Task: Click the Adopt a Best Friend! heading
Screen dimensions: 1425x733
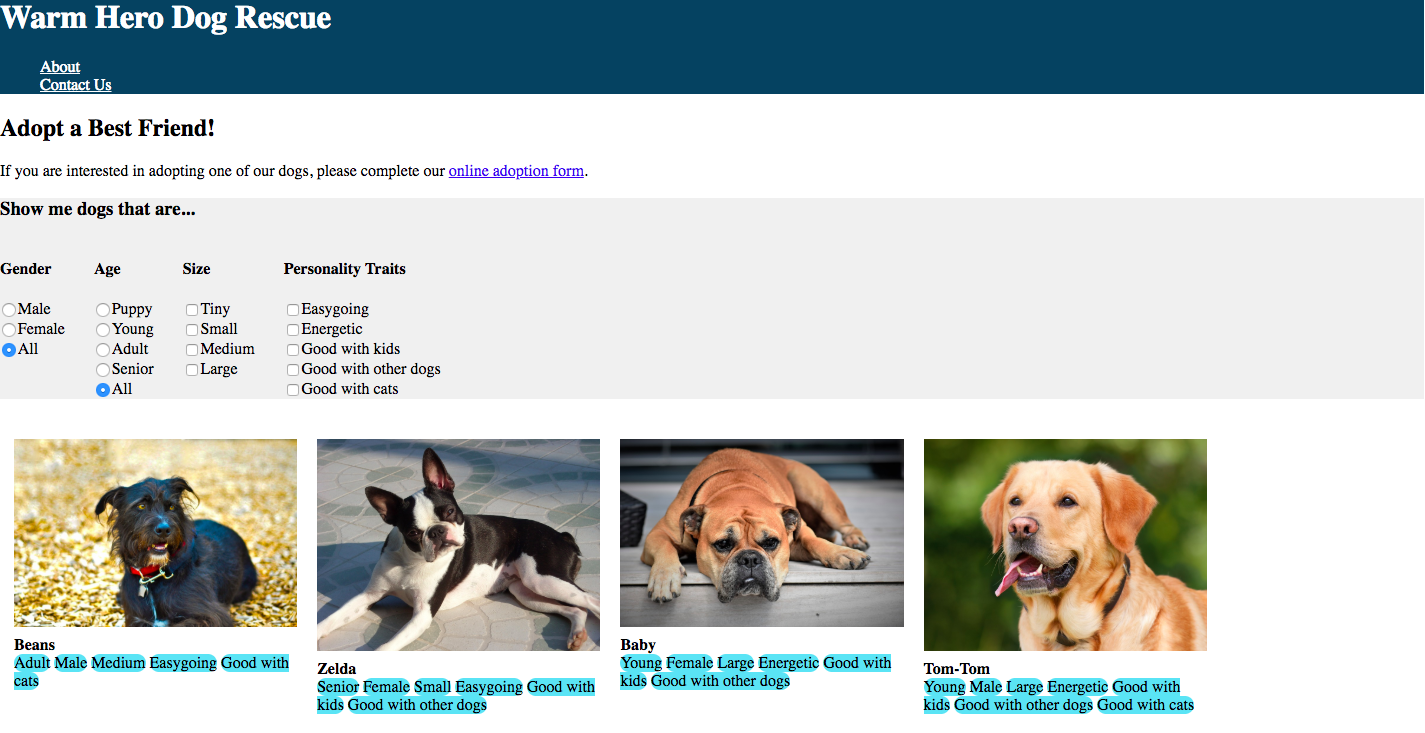Action: [108, 128]
